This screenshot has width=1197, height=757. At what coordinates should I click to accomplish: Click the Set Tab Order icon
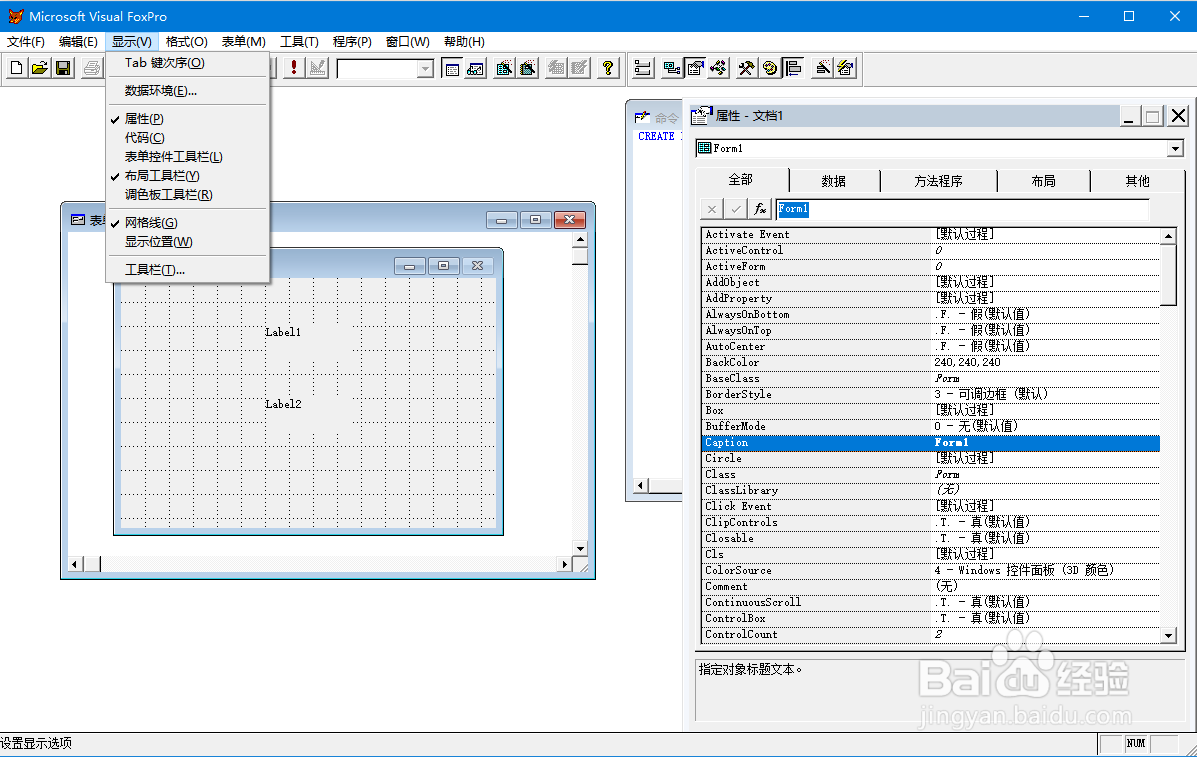643,68
